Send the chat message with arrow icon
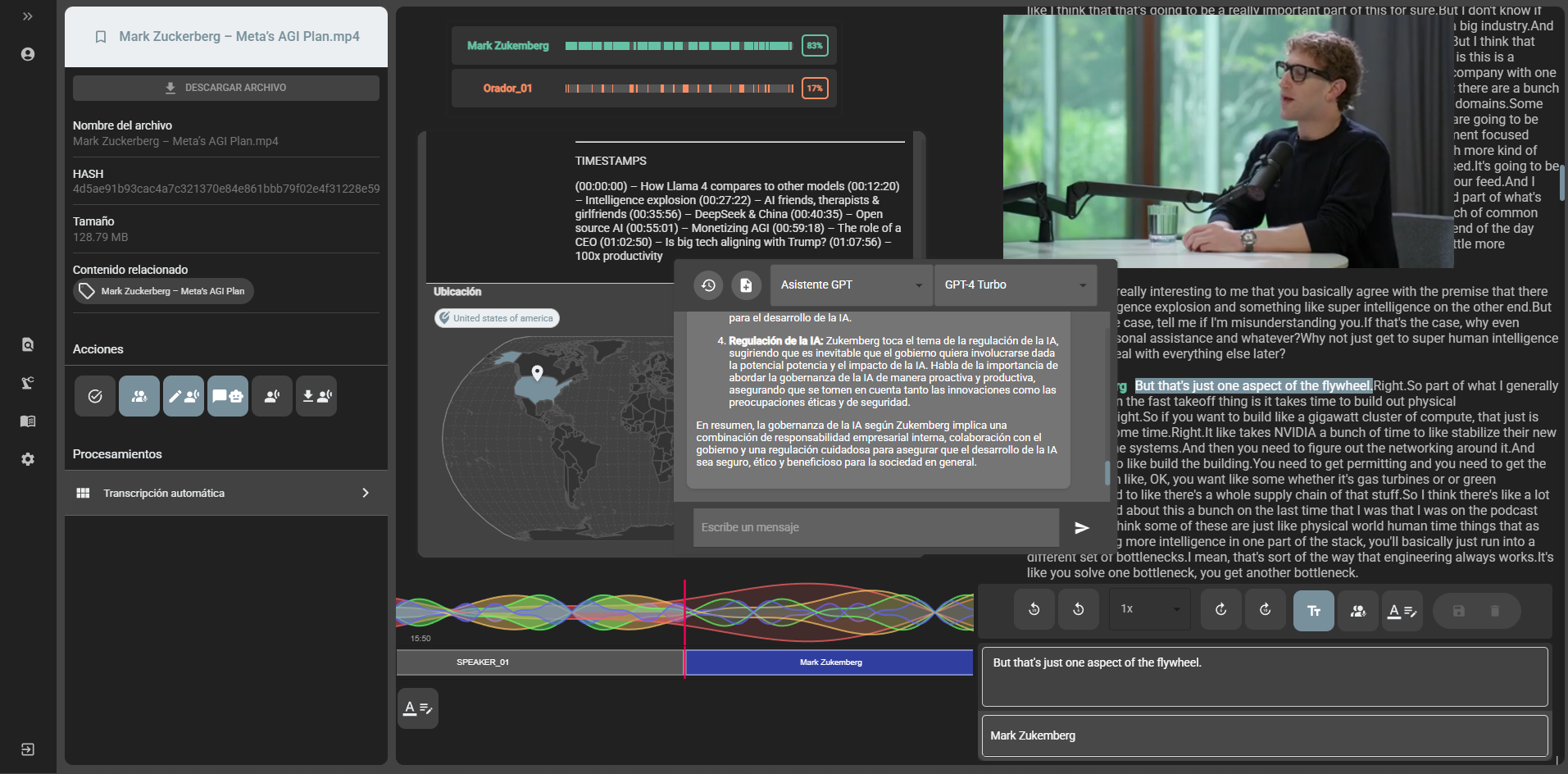 pos(1082,528)
